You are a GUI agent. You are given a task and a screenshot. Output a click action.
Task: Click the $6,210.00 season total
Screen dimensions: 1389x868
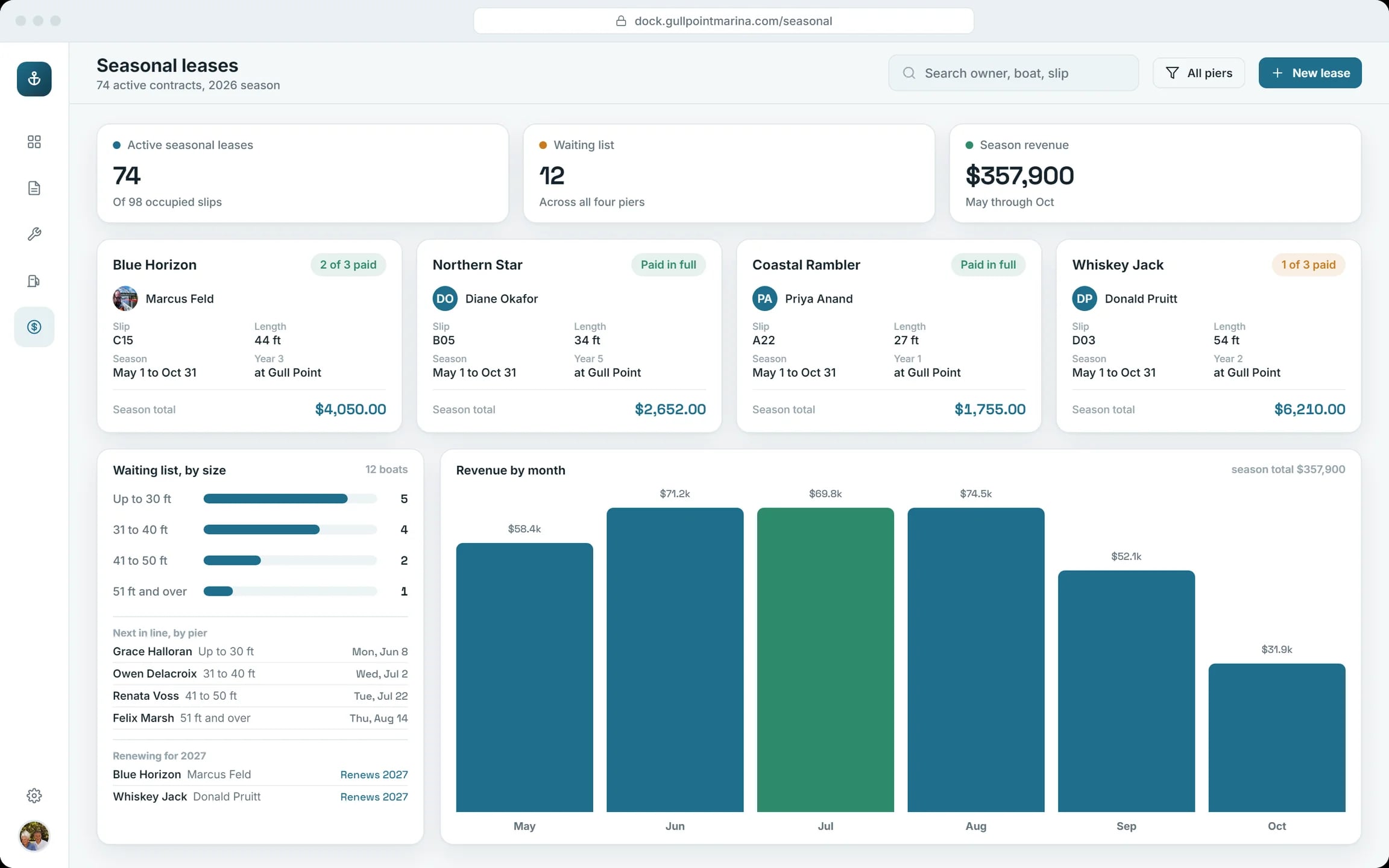(1309, 409)
